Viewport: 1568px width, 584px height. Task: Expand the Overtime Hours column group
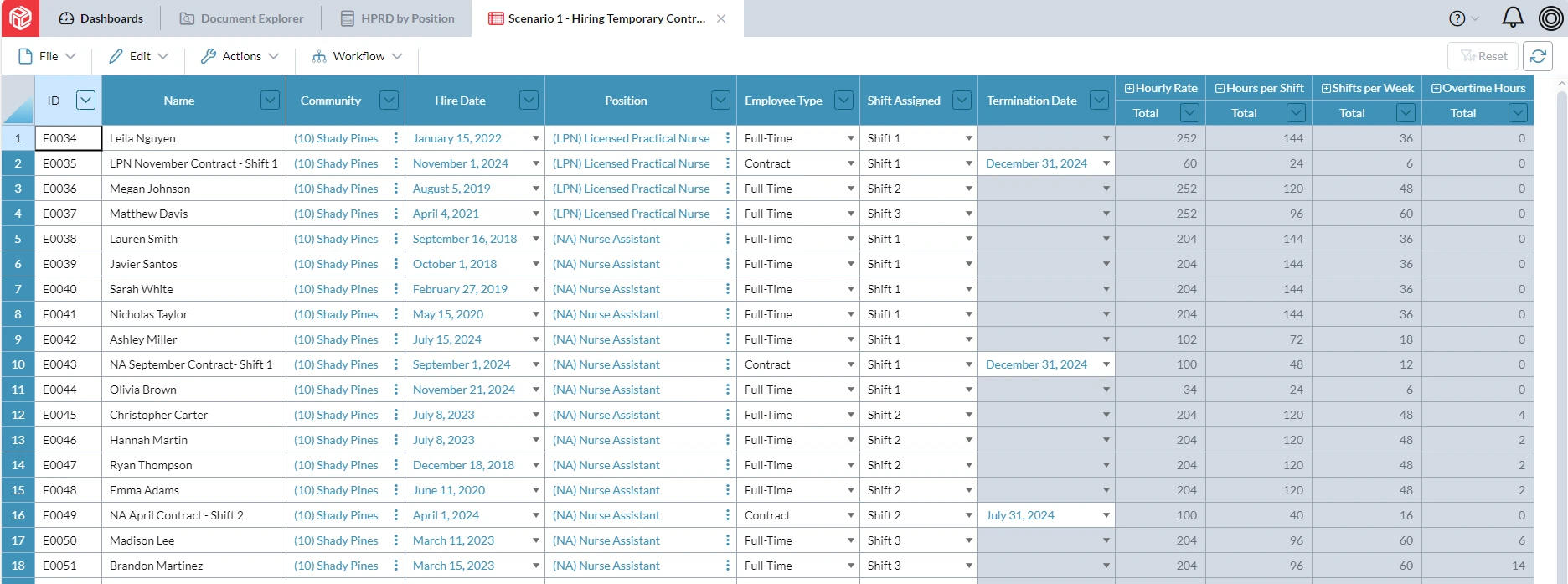1436,88
